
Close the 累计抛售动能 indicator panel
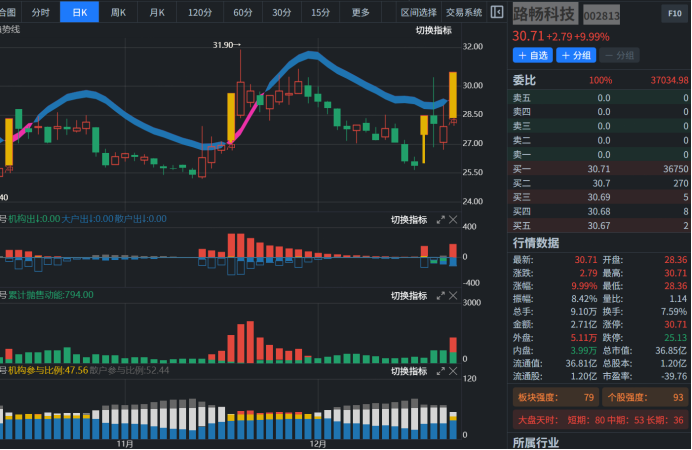click(453, 296)
